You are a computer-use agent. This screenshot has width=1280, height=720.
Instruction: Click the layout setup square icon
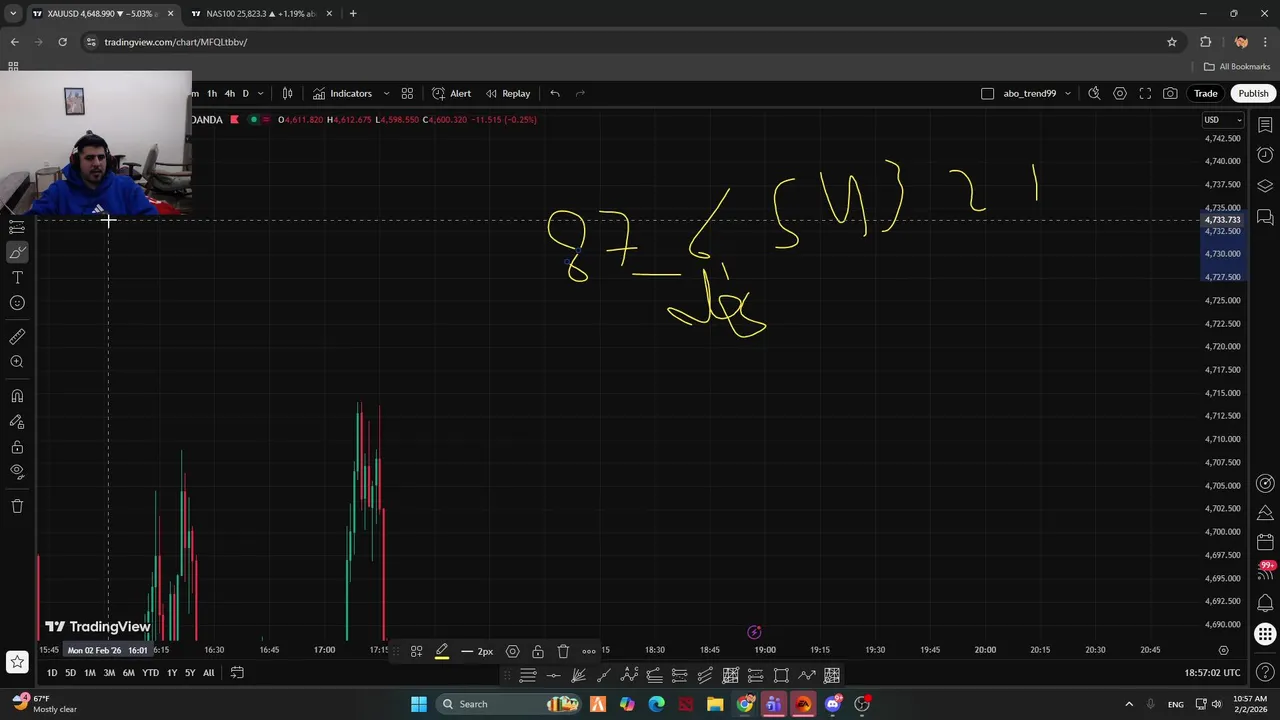[988, 93]
